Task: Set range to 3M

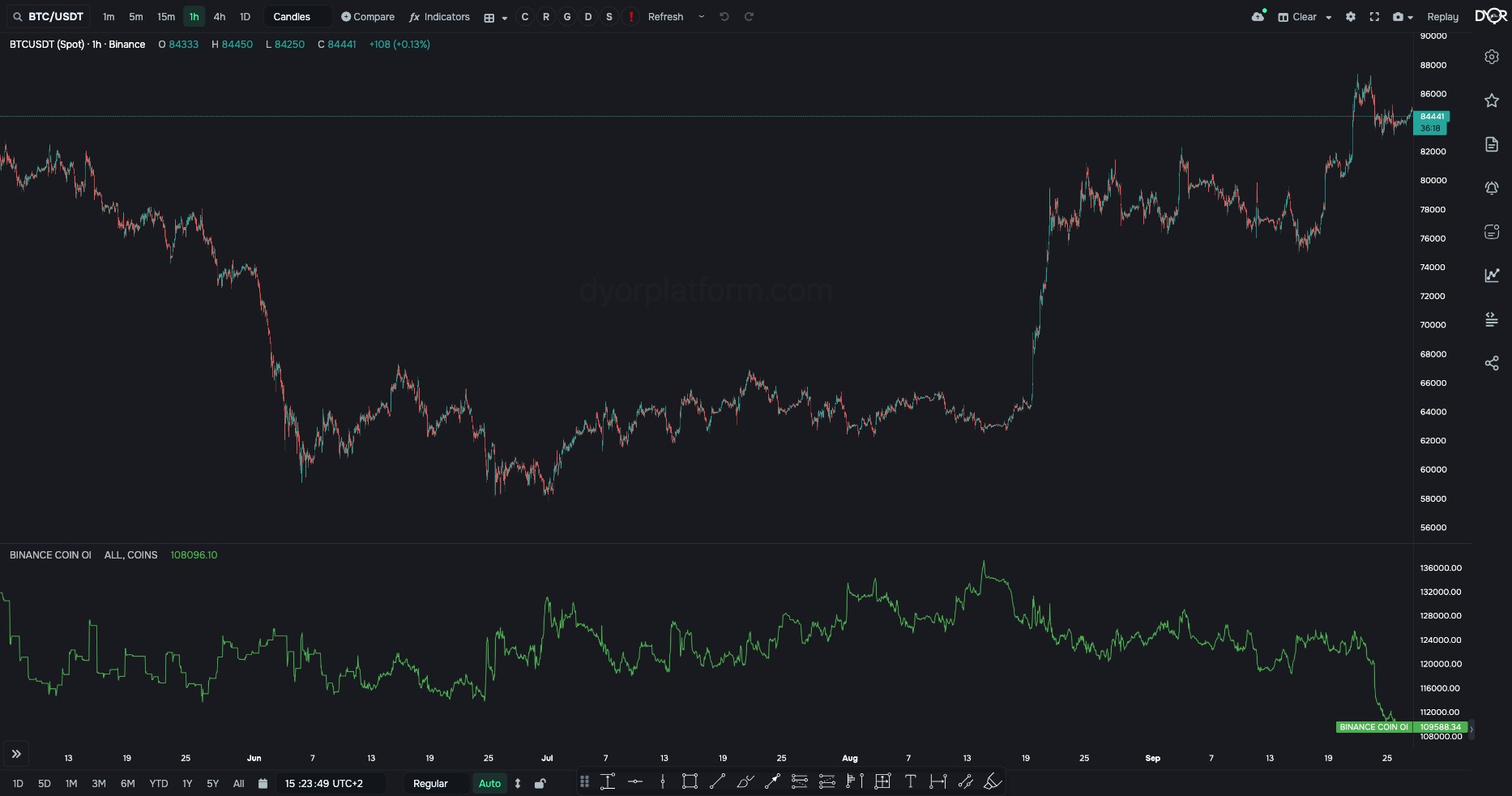Action: coord(99,783)
